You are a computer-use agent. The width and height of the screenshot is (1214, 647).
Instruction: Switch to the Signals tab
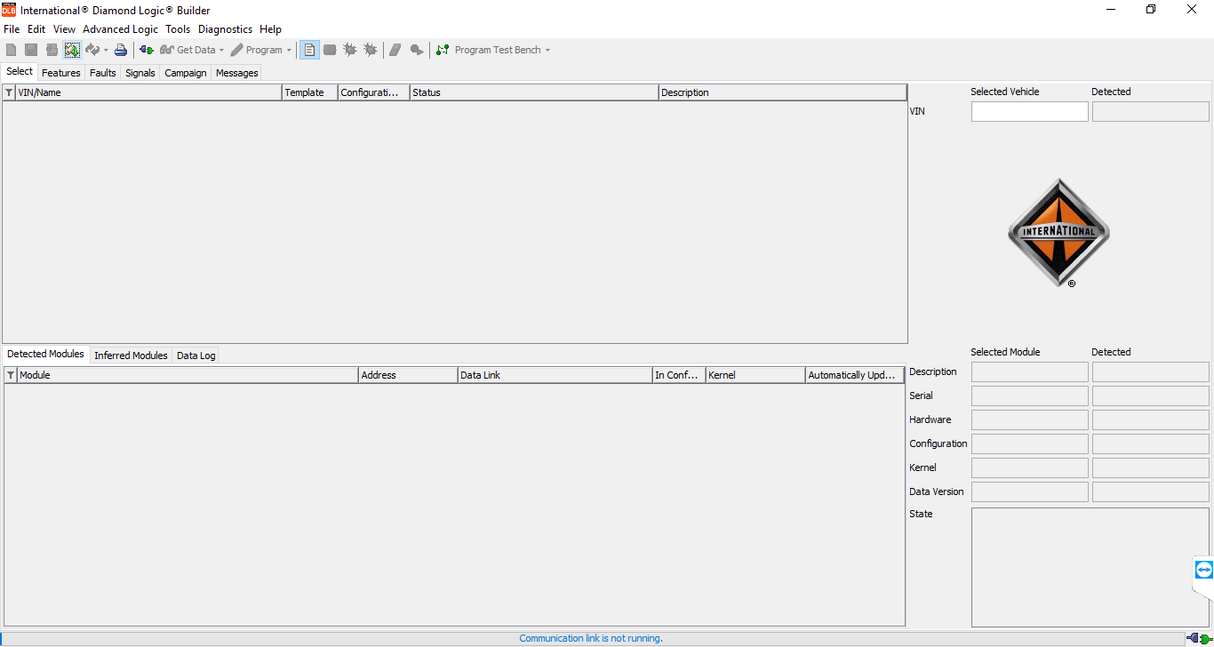(x=140, y=72)
